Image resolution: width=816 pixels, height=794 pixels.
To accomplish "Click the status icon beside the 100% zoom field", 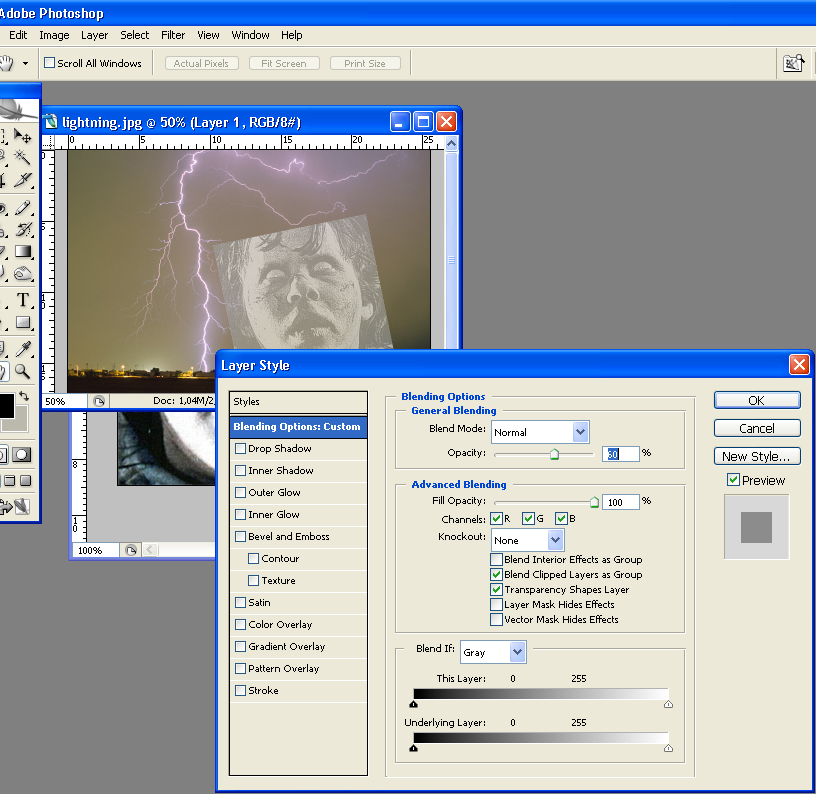I will coord(131,550).
